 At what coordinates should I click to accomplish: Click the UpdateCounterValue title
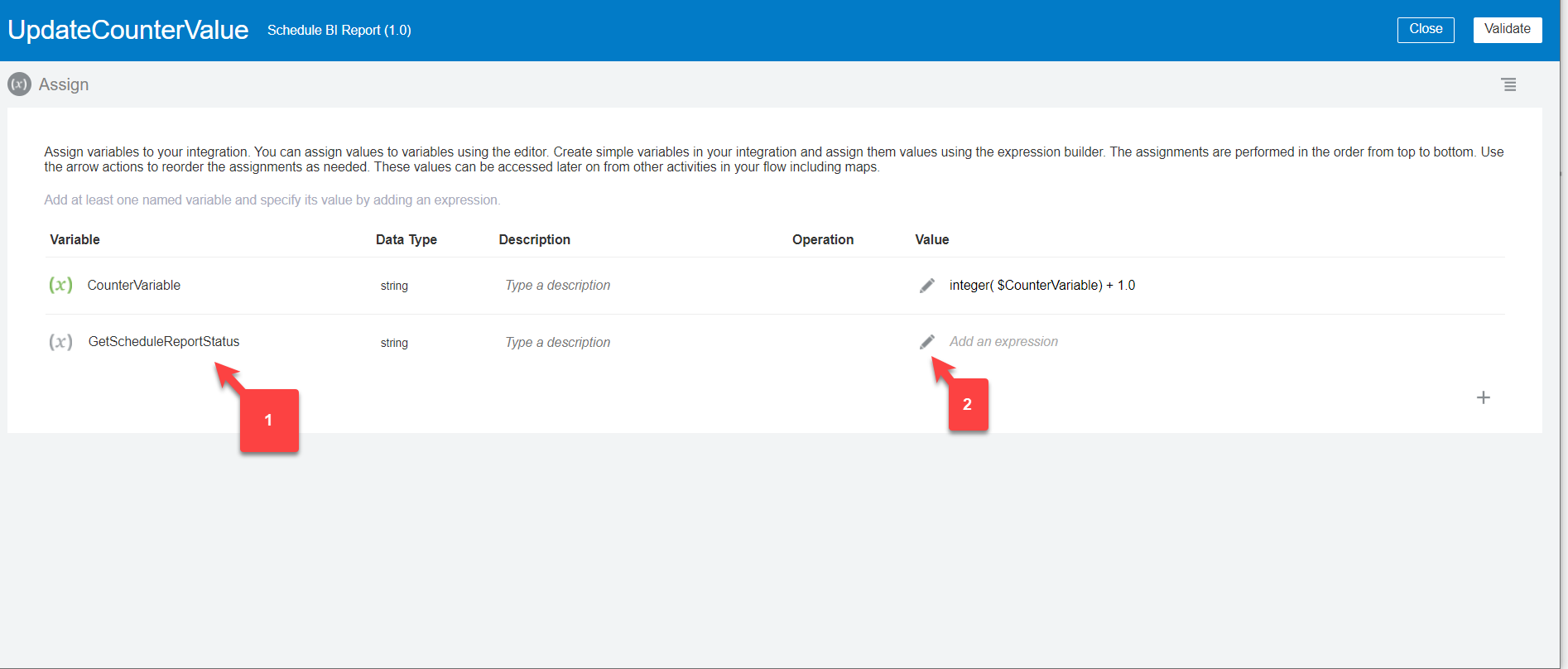coord(128,30)
